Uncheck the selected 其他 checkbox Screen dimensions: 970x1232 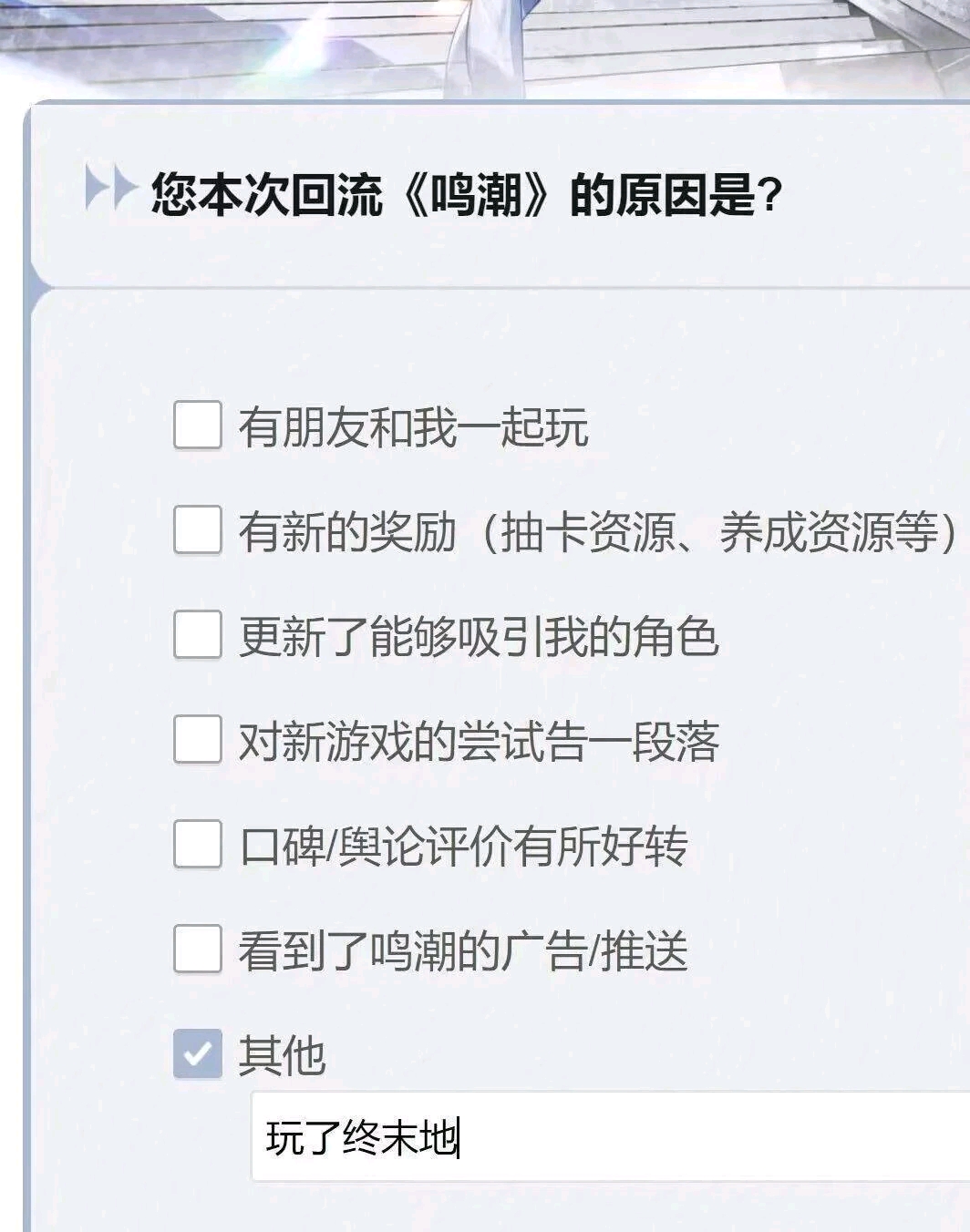[198, 1054]
